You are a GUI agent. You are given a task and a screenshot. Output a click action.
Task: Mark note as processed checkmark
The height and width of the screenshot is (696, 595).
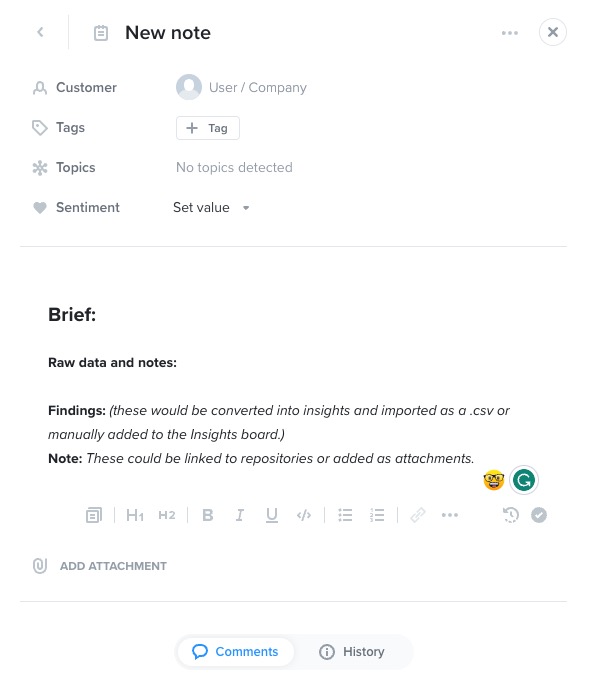[539, 515]
